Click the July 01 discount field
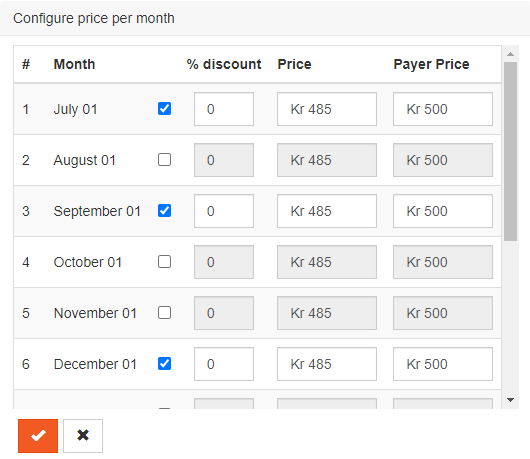This screenshot has height=459, width=530. (x=224, y=109)
